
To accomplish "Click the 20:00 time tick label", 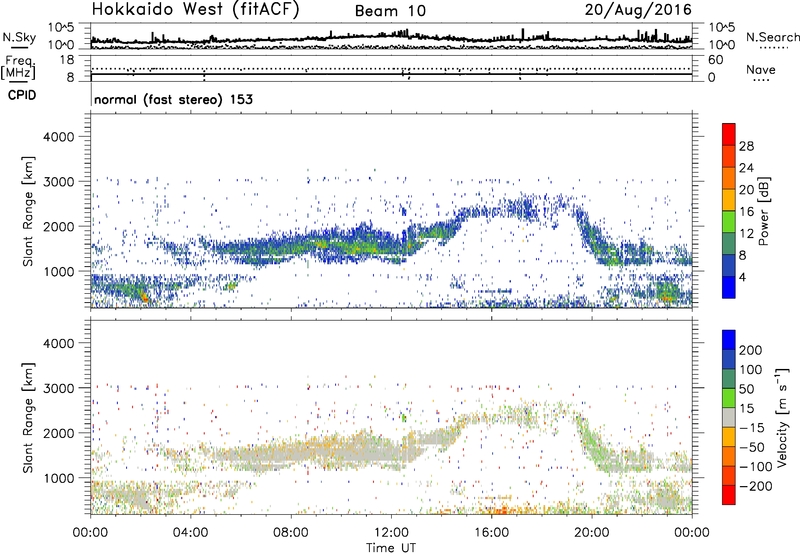I will pyautogui.click(x=591, y=533).
